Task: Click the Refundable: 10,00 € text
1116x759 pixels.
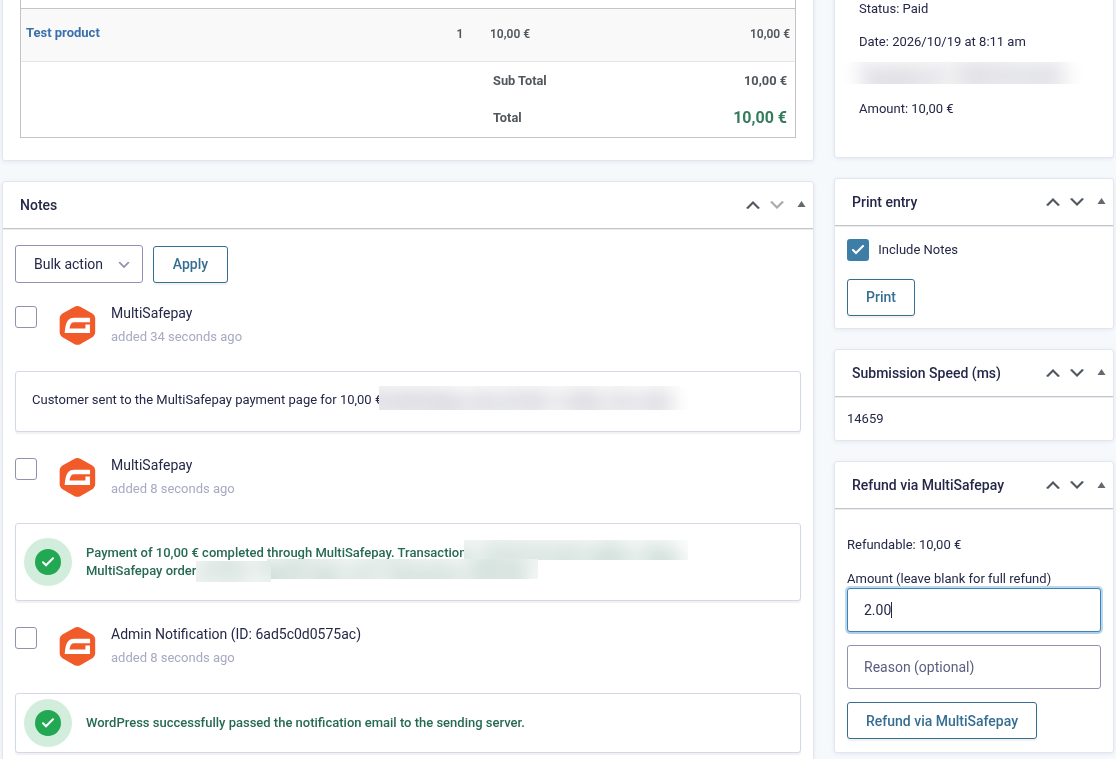Action: 904,545
